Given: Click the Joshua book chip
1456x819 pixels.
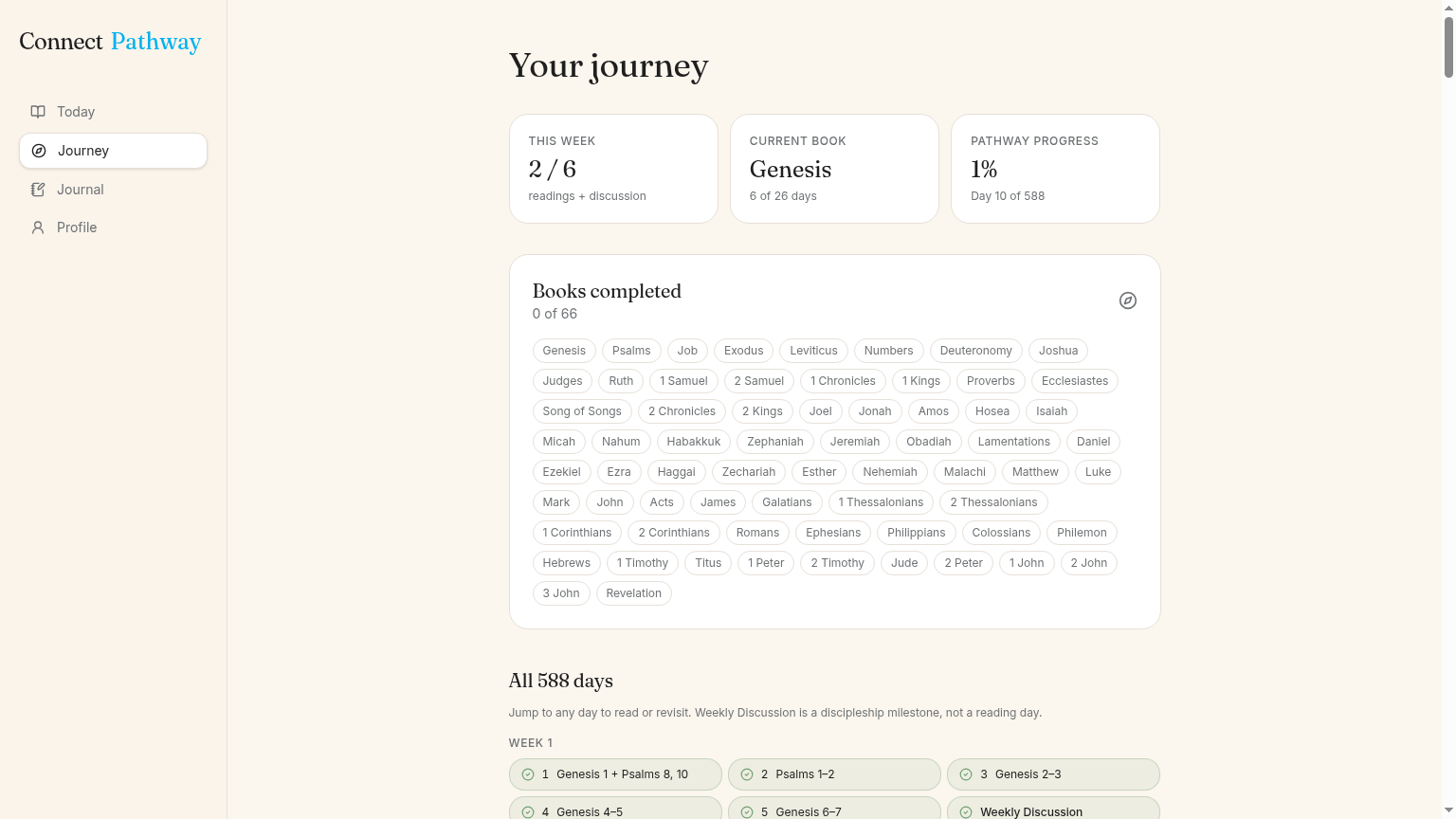Looking at the screenshot, I should point(1058,351).
